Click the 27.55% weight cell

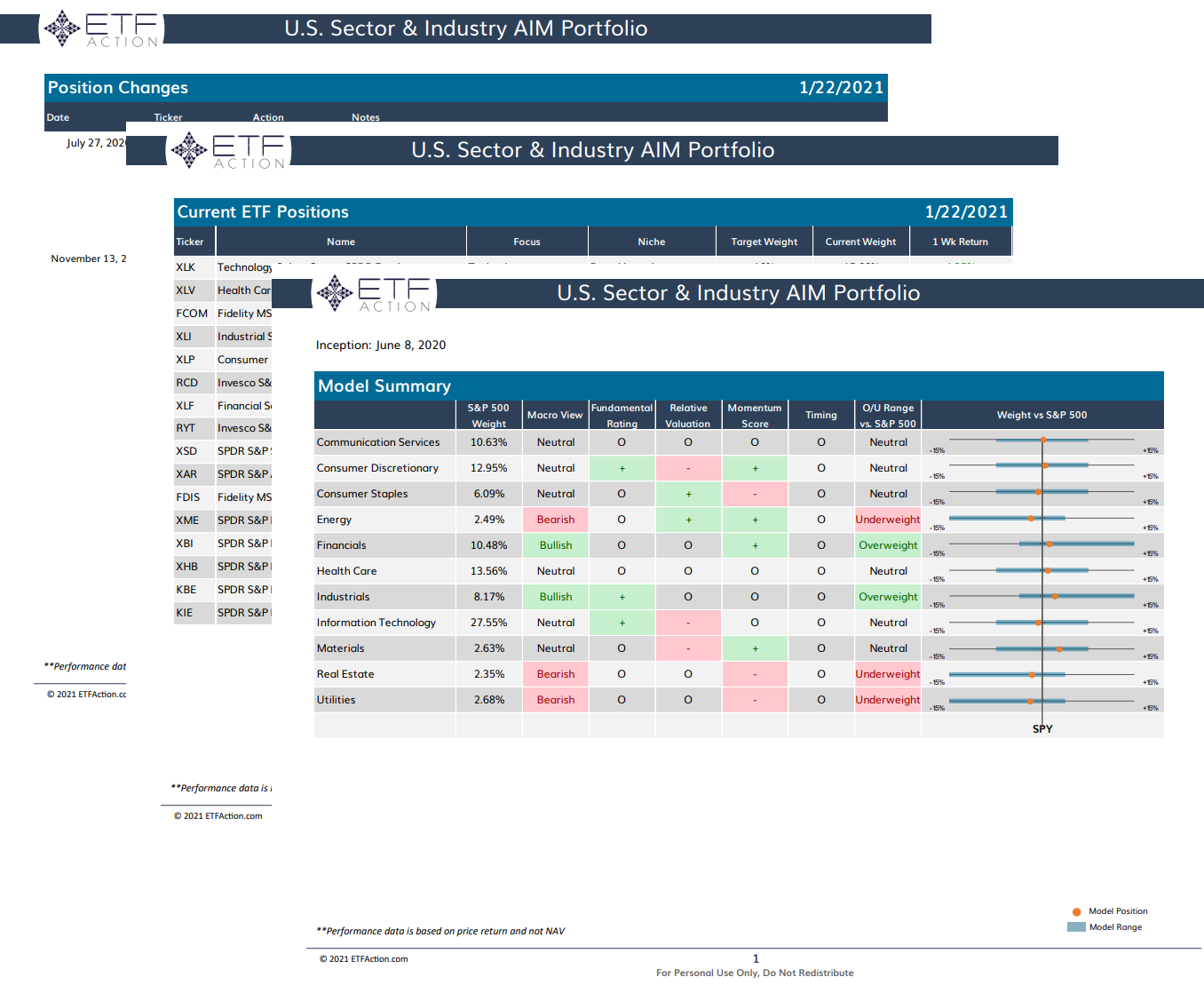(488, 623)
